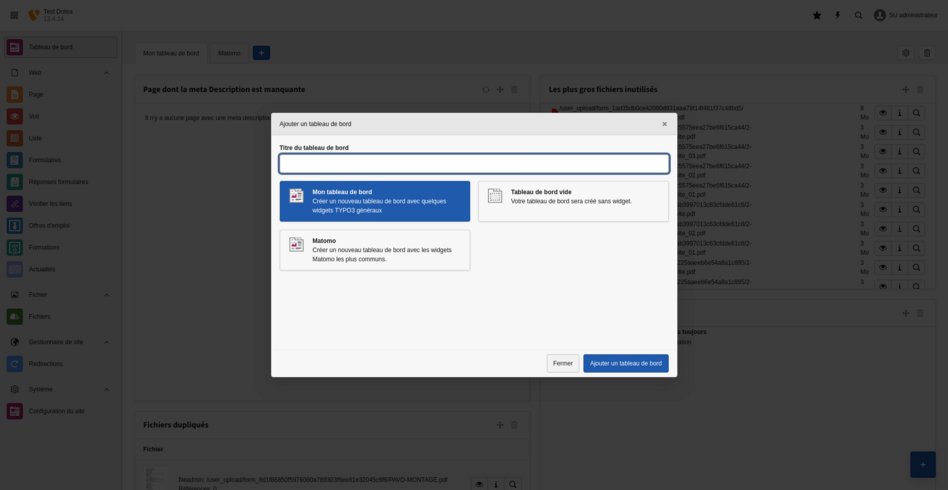This screenshot has width=948, height=490.
Task: Toggle the module menu grid icon
Action: pyautogui.click(x=14, y=15)
